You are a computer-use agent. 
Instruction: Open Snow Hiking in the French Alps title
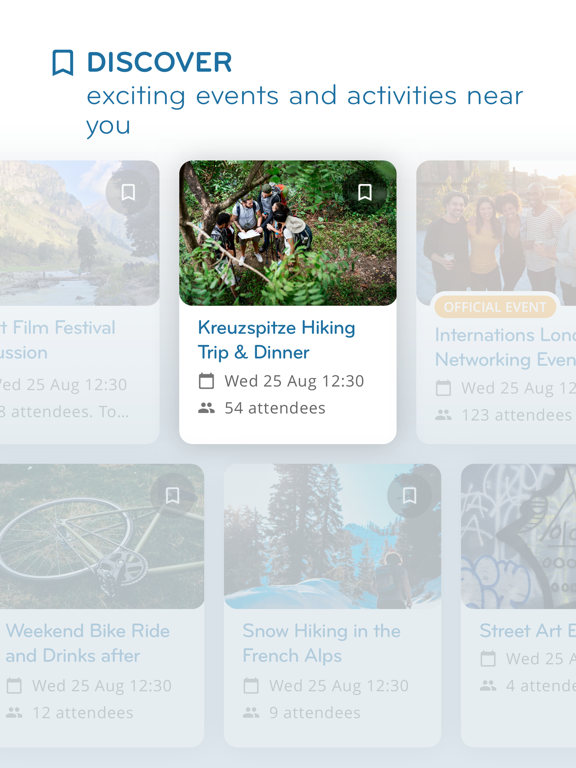pyautogui.click(x=321, y=643)
